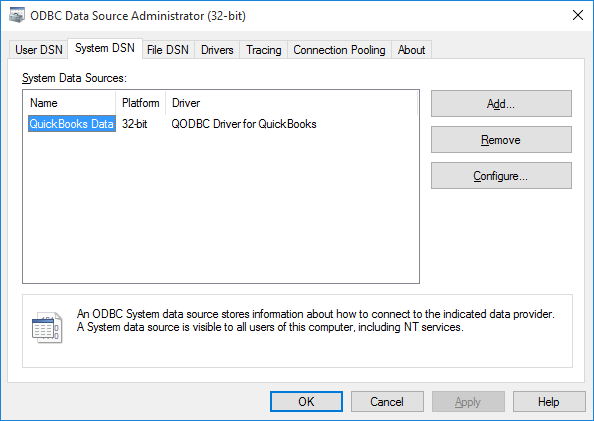
Task: Confirm with the OK button
Action: point(306,402)
